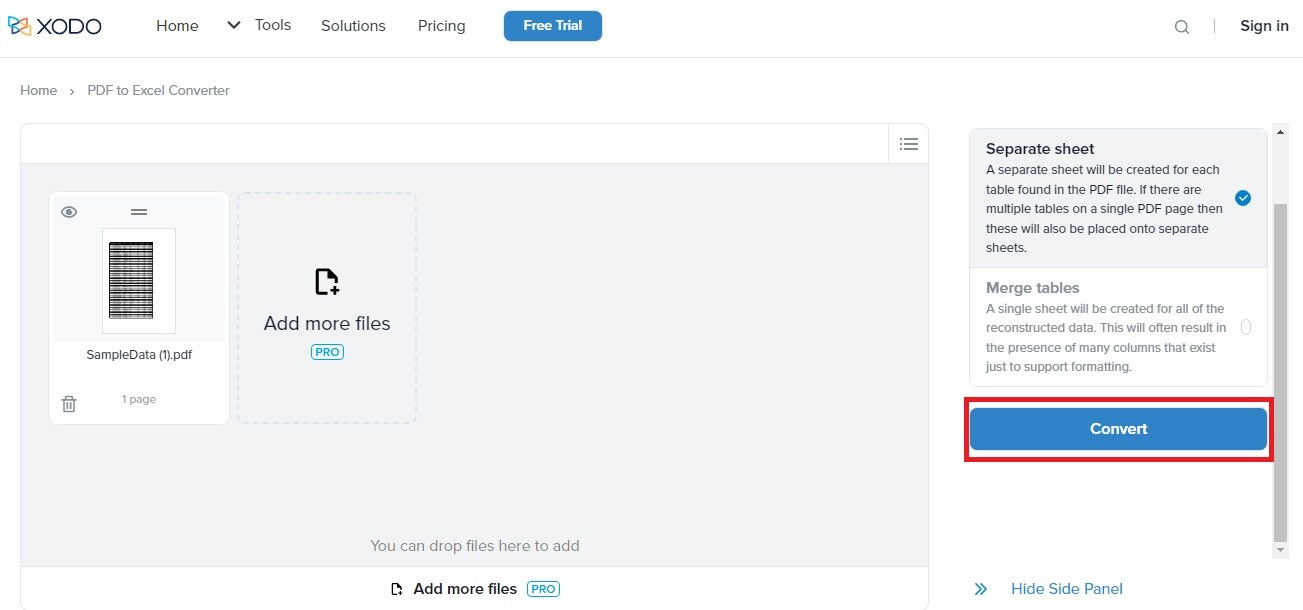
Task: Delete SampleData file with trash icon
Action: (x=69, y=404)
